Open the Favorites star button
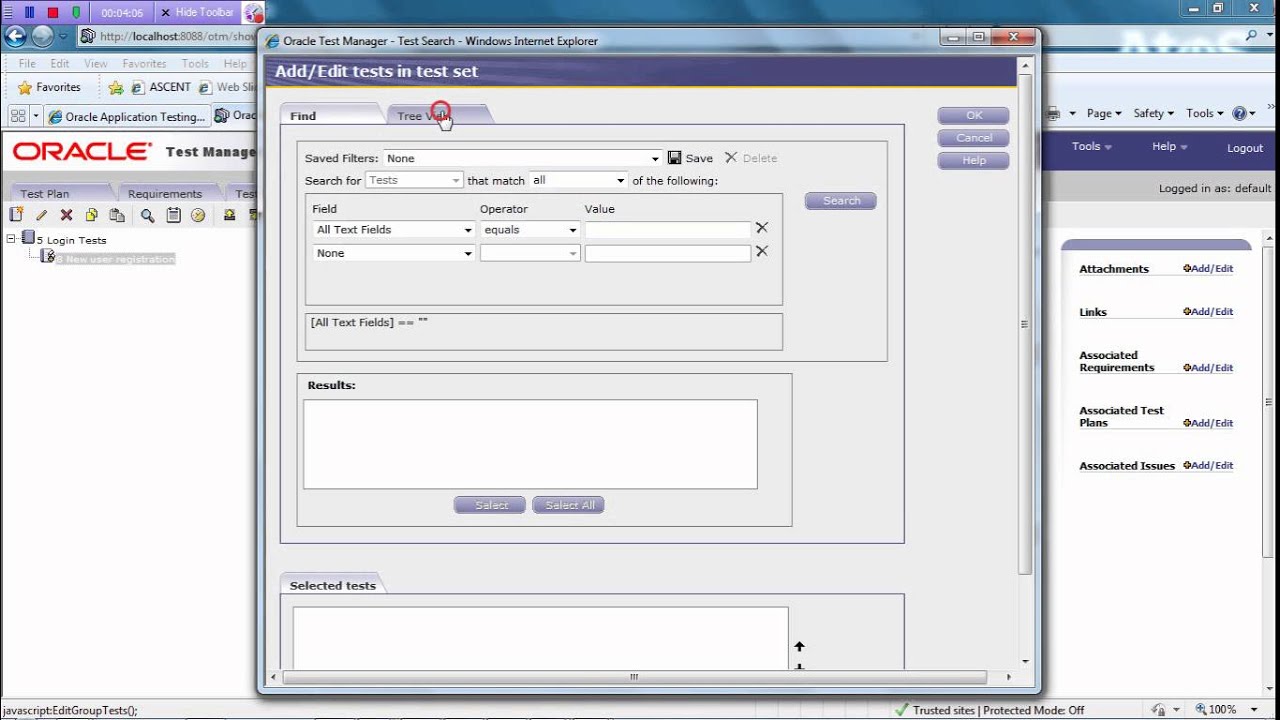This screenshot has height=720, width=1280. pos(49,87)
